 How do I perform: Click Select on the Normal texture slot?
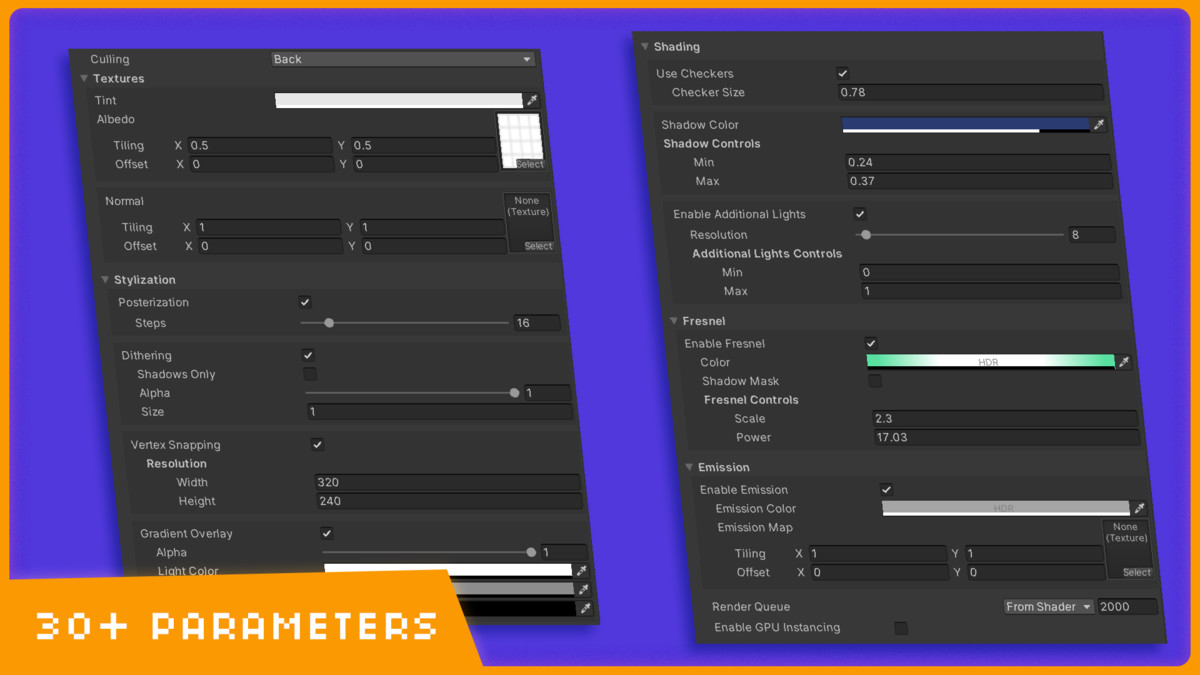tap(538, 246)
